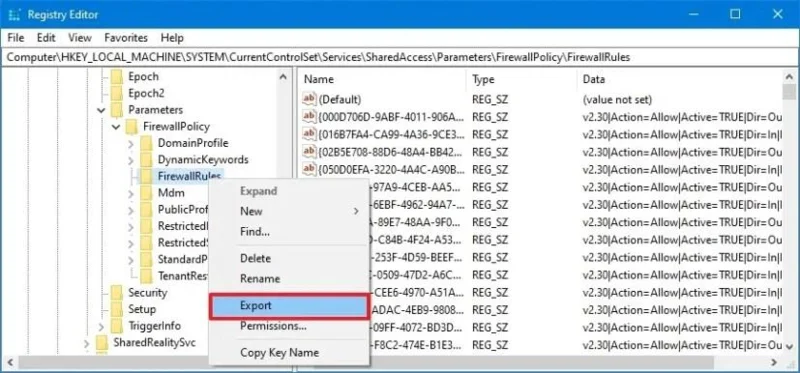This screenshot has width=800, height=373.
Task: Click the Mdm folder icon
Action: coord(146,193)
